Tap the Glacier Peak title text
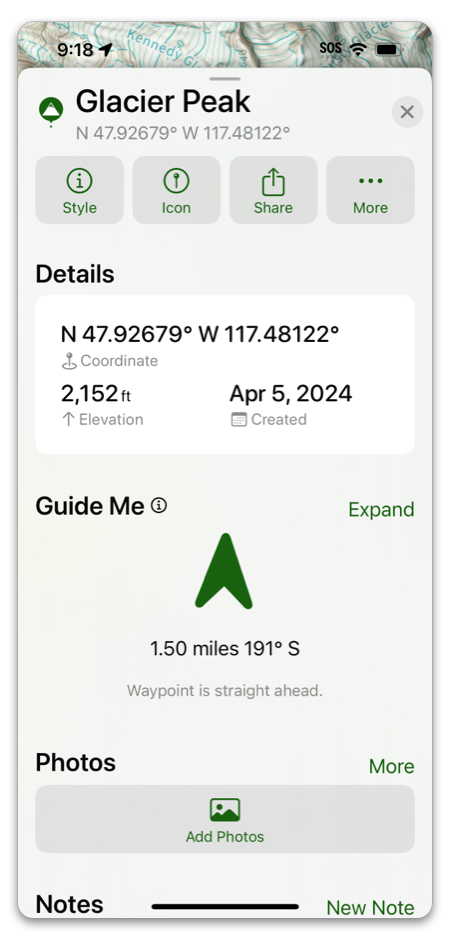This screenshot has width=450, height=940. pyautogui.click(x=163, y=102)
